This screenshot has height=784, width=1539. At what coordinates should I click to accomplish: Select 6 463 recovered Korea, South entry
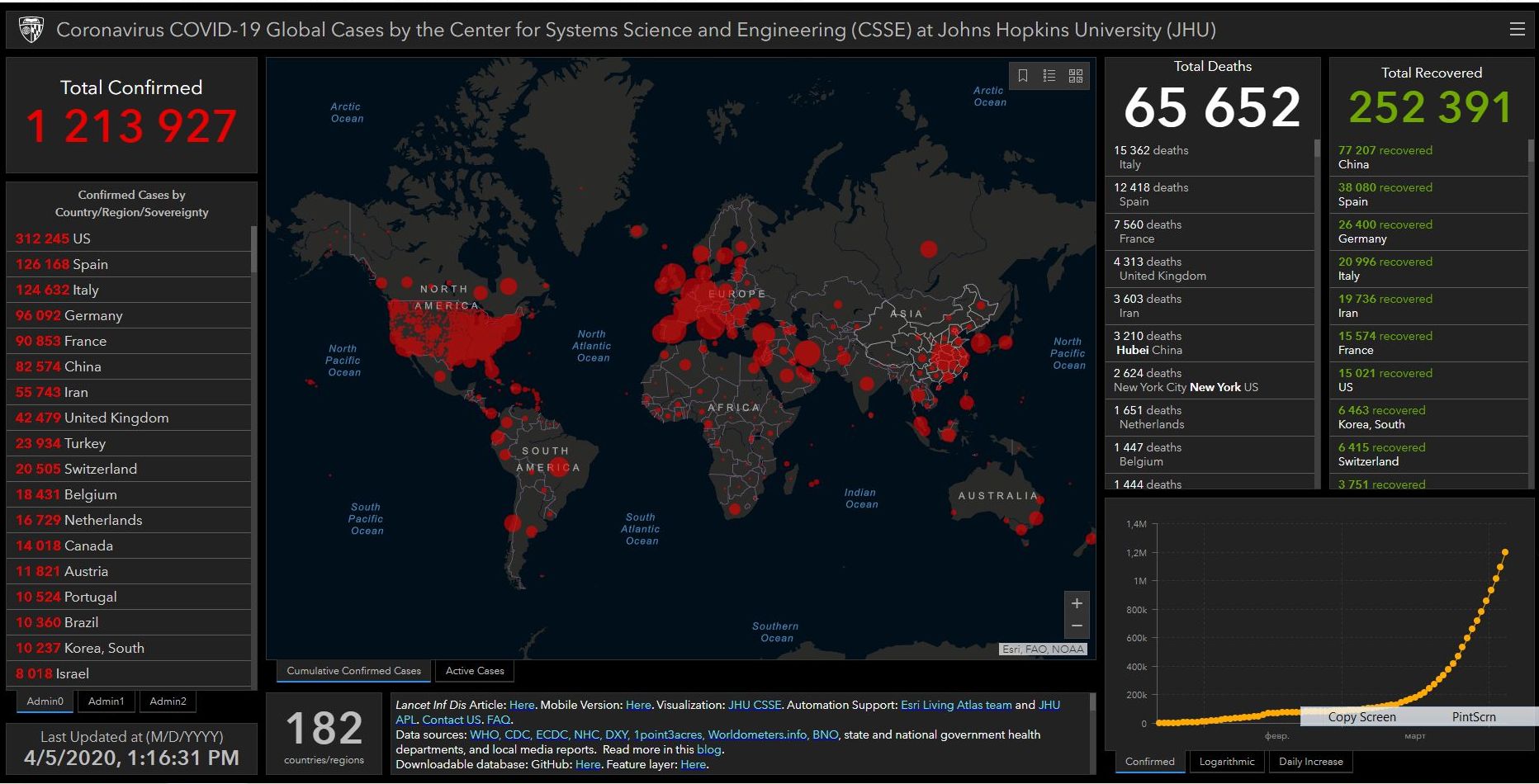point(1429,417)
